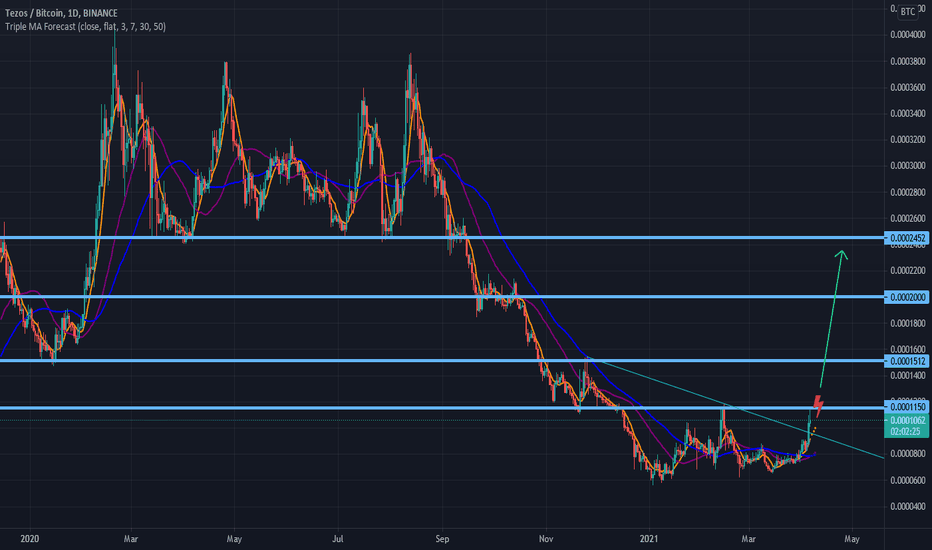Click the 0.0000600 price axis value

908,480
